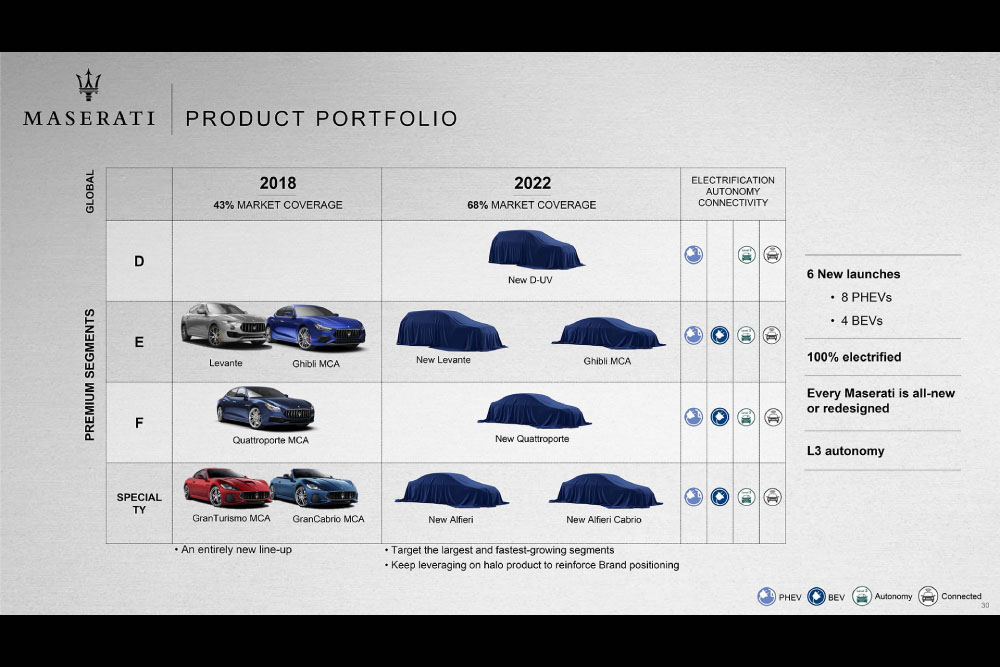The image size is (1000, 667).
Task: Click Every Maserati is all-new text
Action: pyautogui.click(x=881, y=401)
